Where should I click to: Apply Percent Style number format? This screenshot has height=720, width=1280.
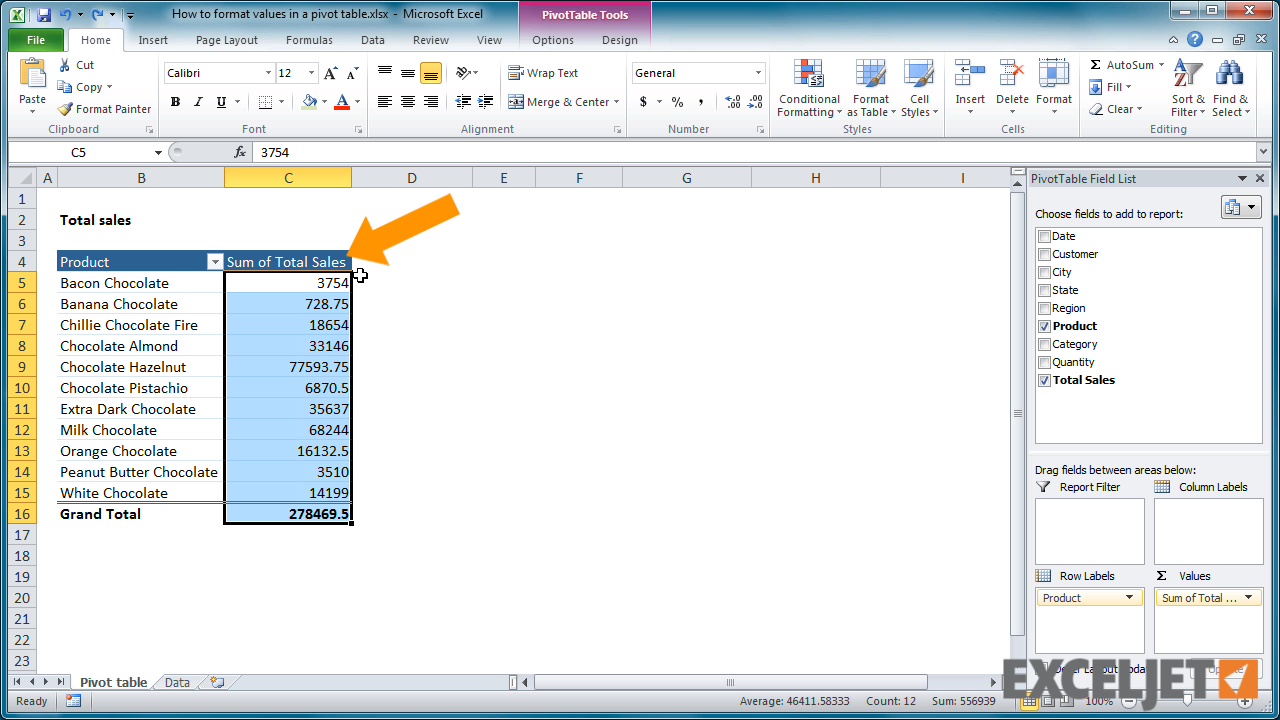point(678,103)
